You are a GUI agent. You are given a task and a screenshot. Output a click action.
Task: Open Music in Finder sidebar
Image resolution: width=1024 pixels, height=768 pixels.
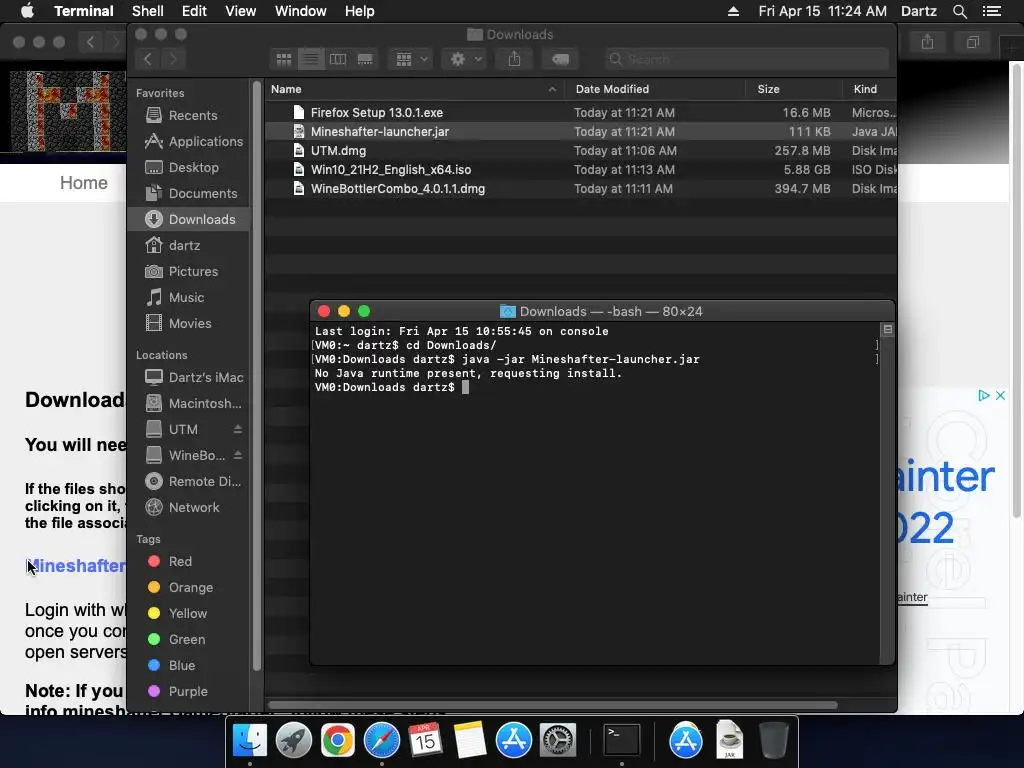tap(188, 297)
